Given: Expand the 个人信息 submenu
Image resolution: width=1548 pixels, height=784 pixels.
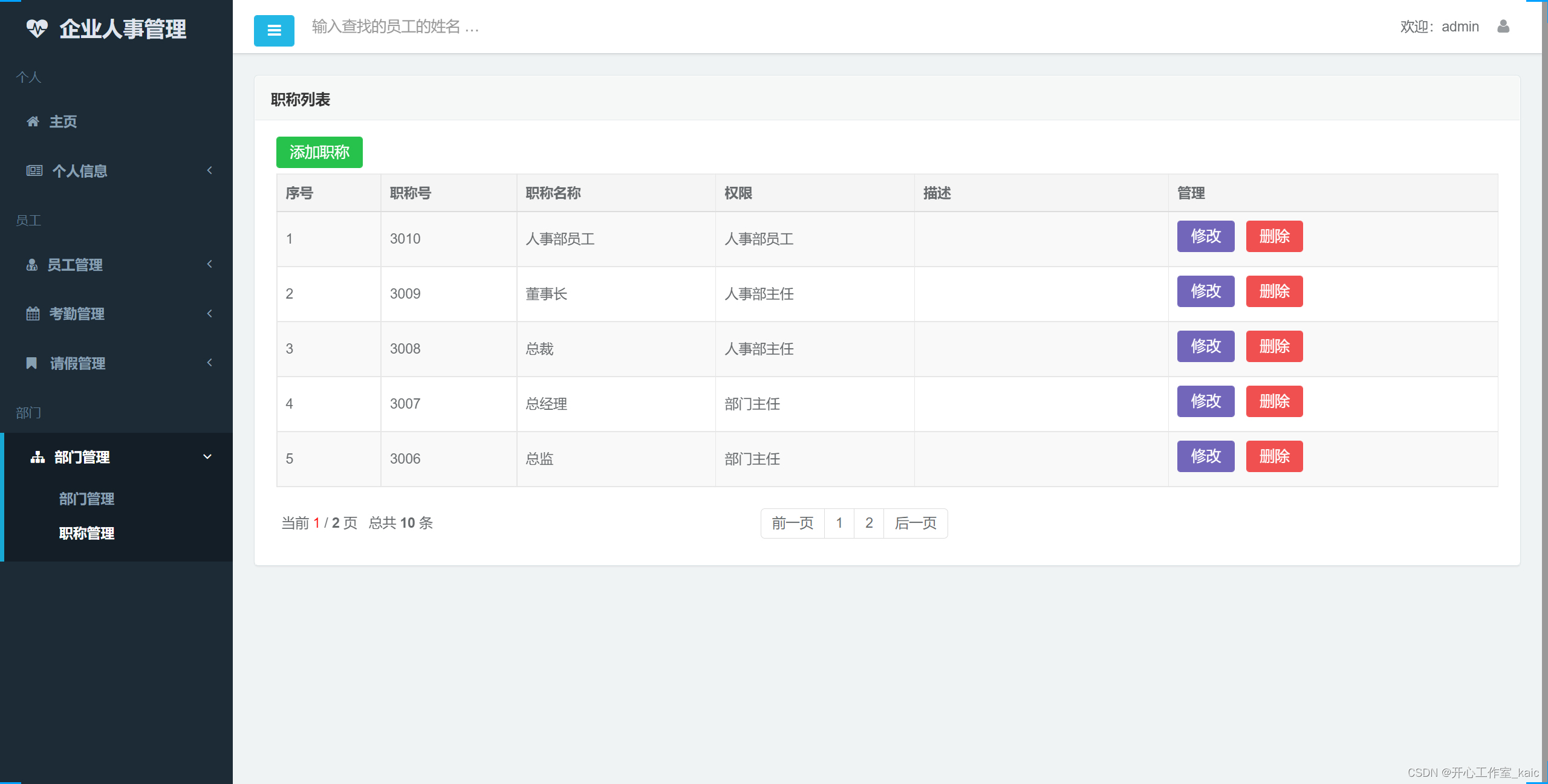Looking at the screenshot, I should pos(209,170).
